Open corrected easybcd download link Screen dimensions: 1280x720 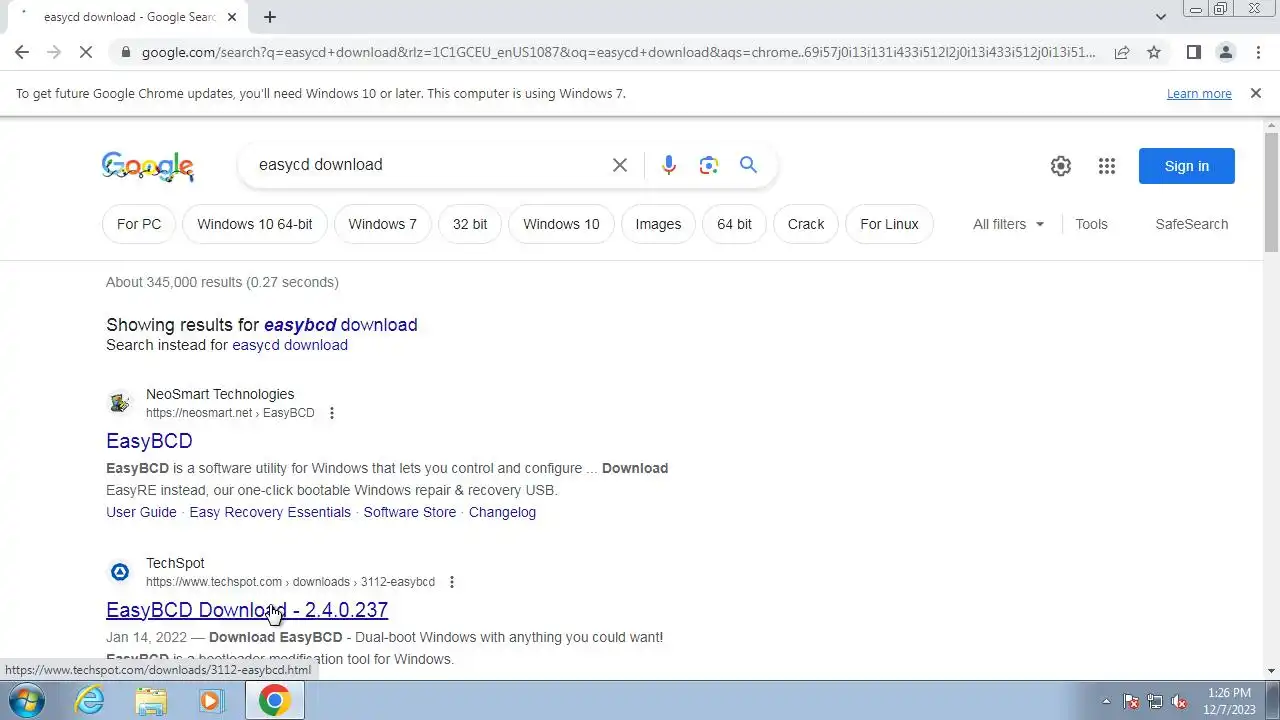coord(341,325)
